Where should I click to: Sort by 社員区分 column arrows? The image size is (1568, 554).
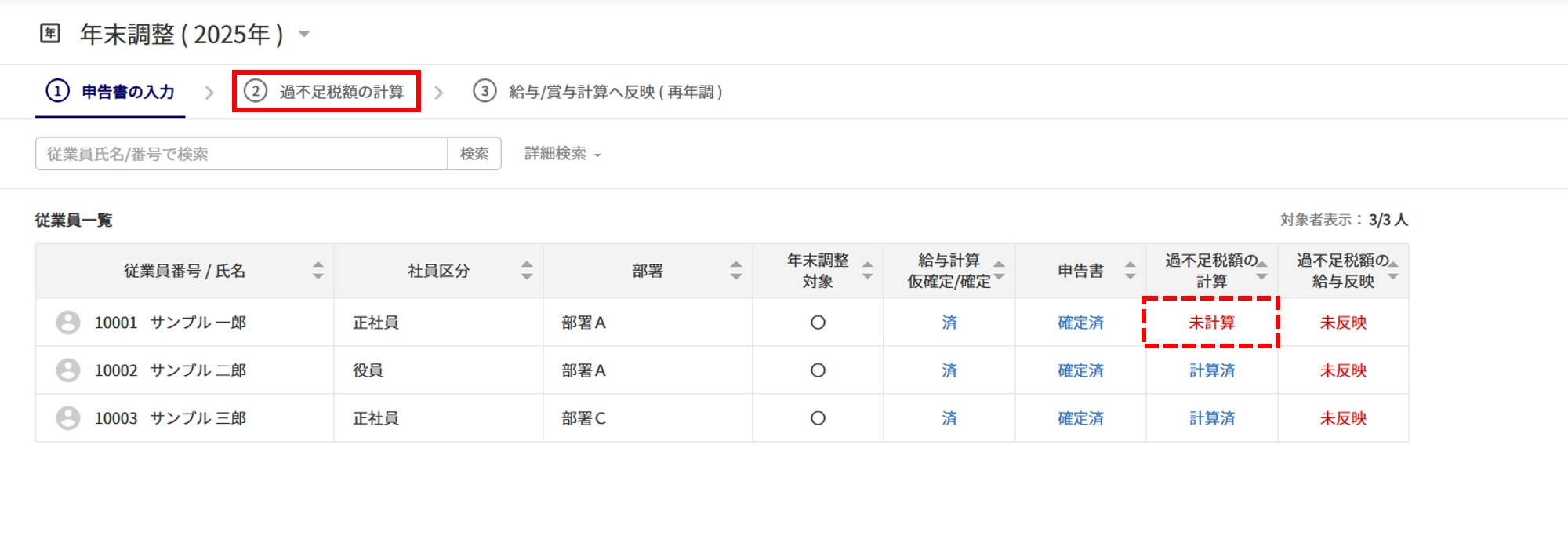click(527, 271)
